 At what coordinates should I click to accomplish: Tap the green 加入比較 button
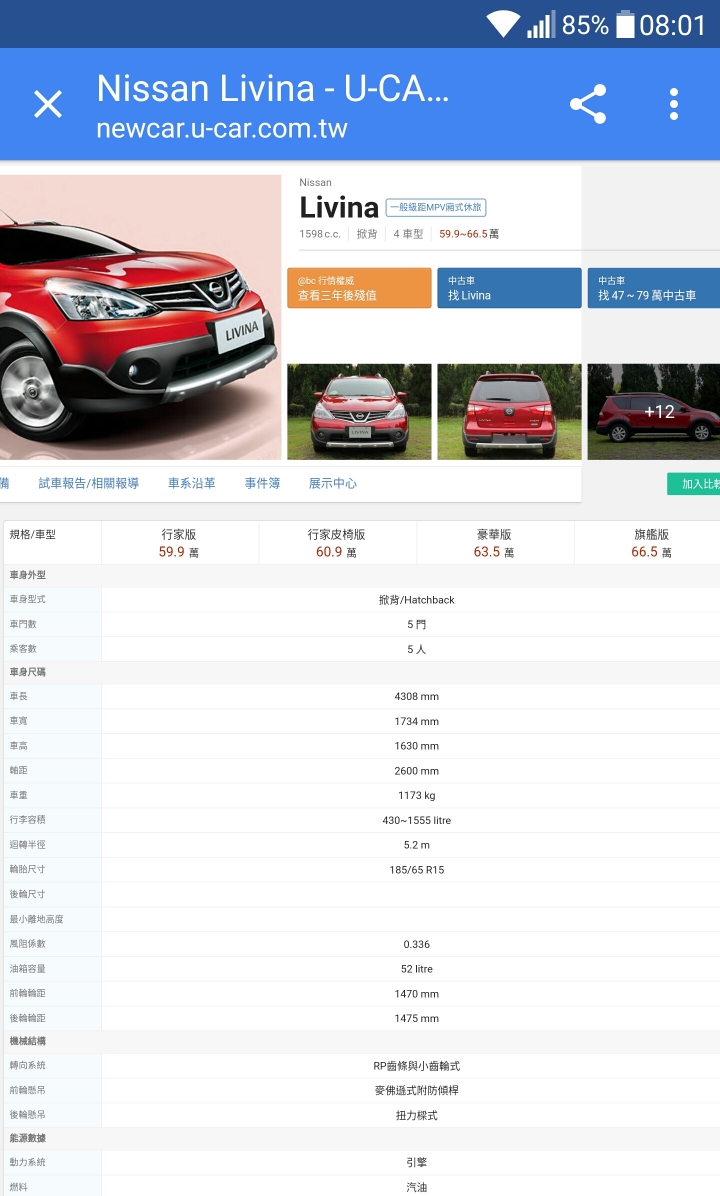click(x=693, y=484)
